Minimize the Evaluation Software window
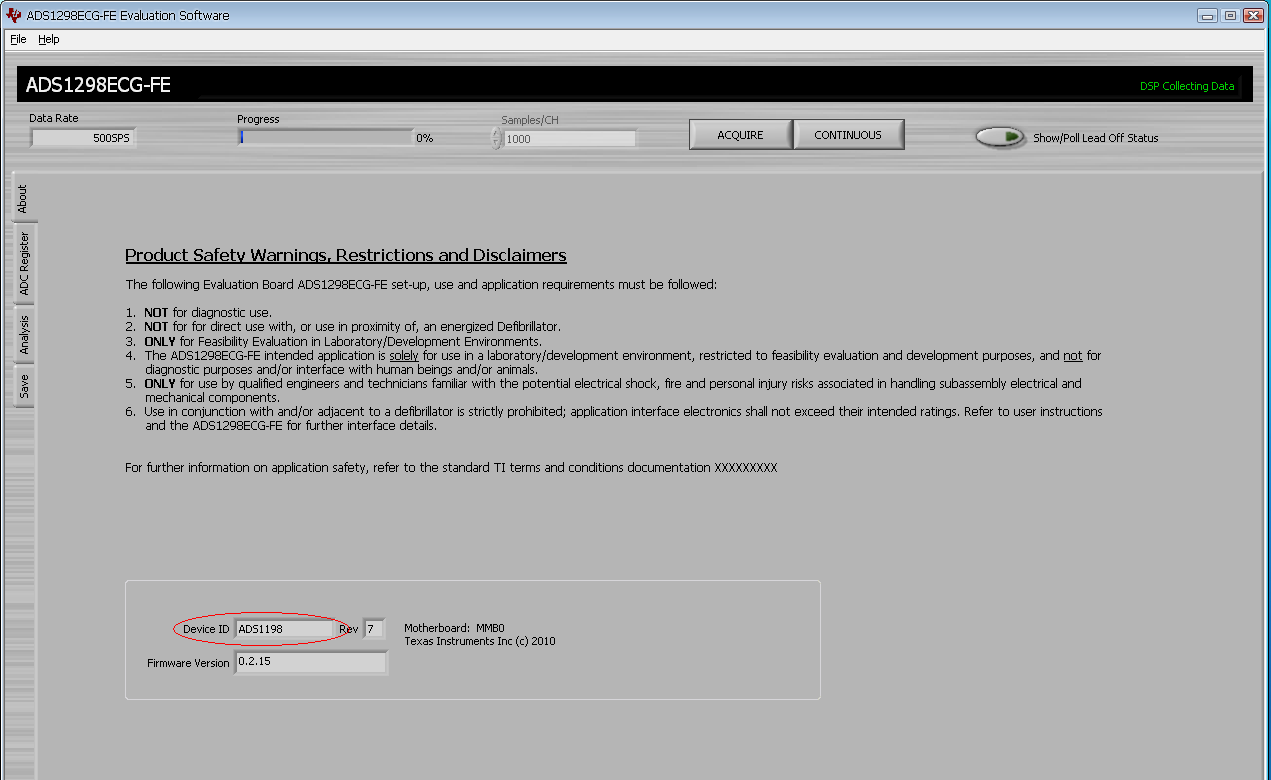The height and width of the screenshot is (780, 1271). pos(1208,15)
